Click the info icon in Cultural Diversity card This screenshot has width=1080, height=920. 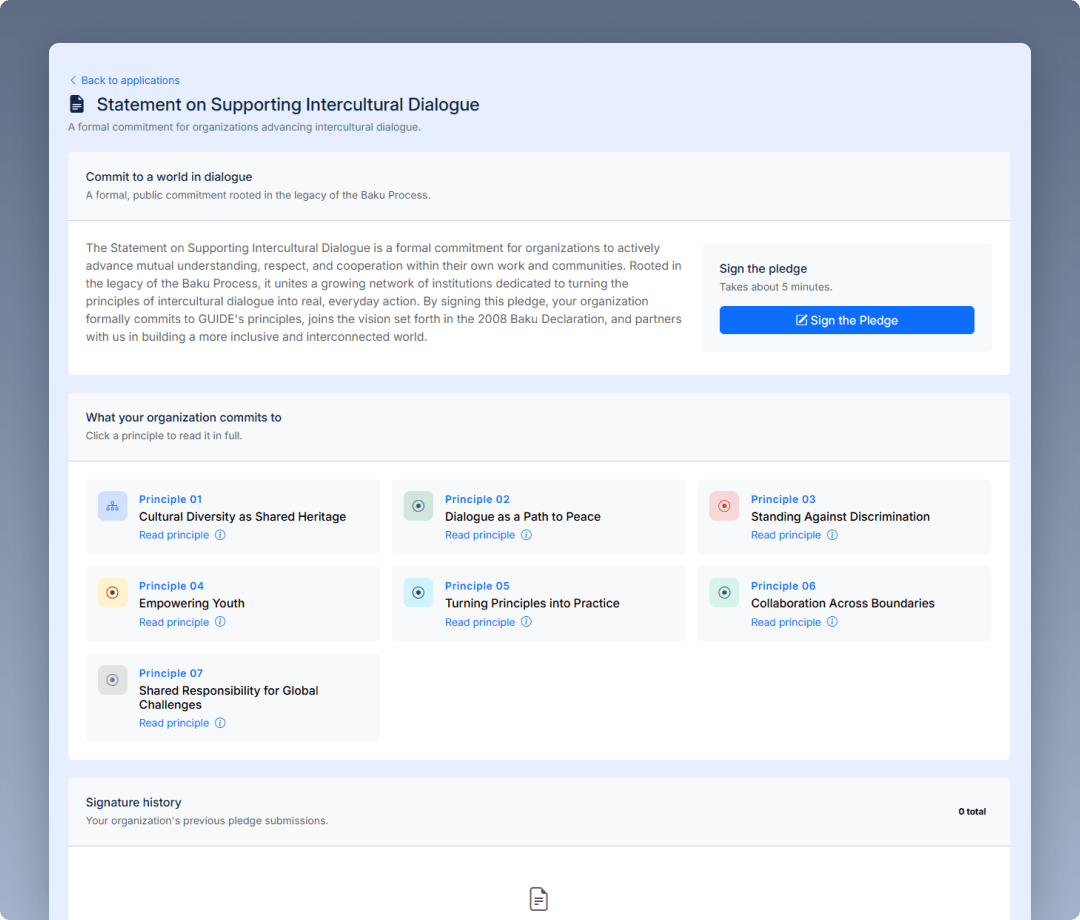coord(220,535)
